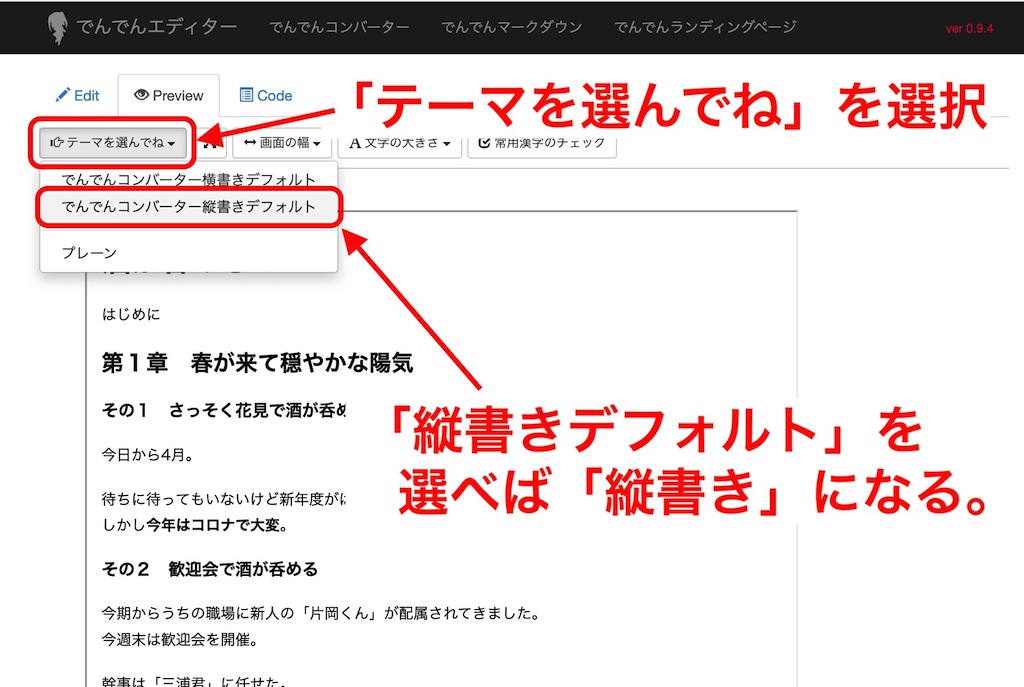
Task: Select the プレーン theme option
Action: [89, 253]
